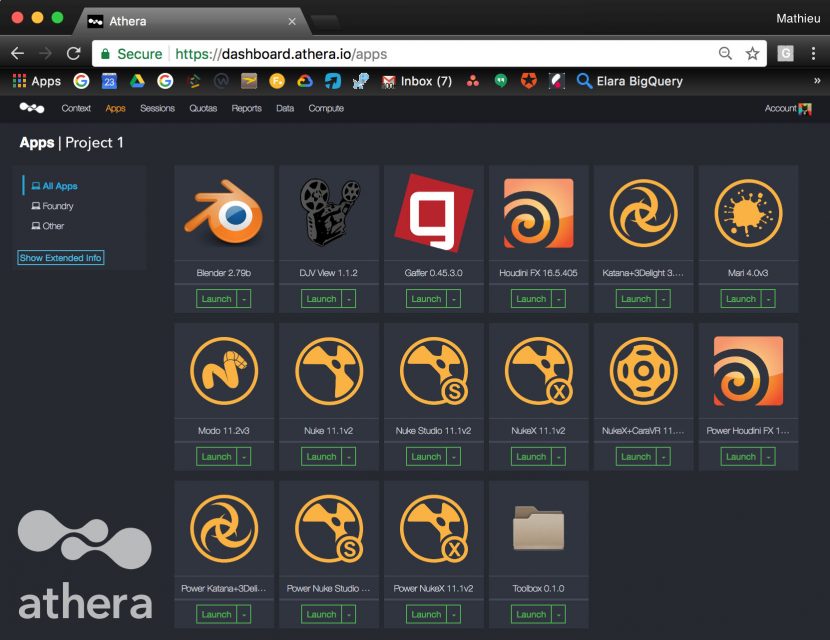Launch Nuke 11.1v2
Image resolution: width=830 pixels, height=640 pixels.
click(x=321, y=457)
